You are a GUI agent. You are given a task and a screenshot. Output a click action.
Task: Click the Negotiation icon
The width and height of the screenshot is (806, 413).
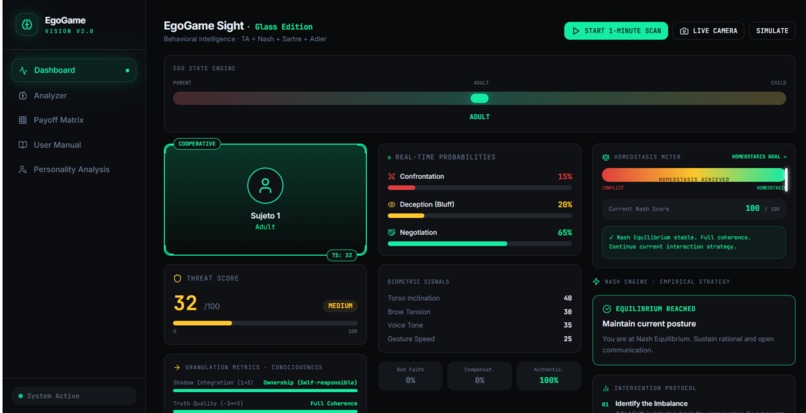(x=392, y=232)
